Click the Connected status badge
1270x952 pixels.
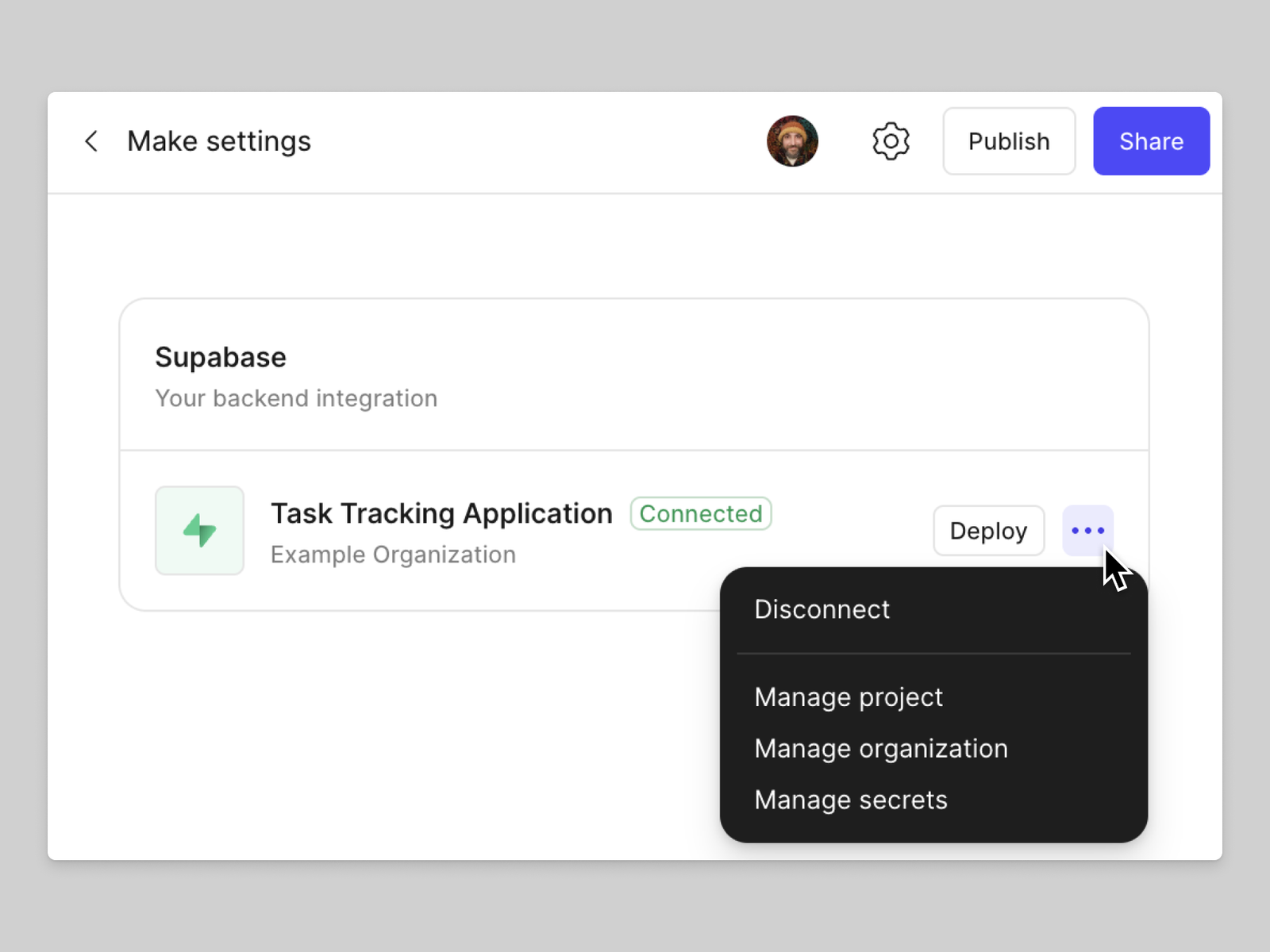click(700, 513)
